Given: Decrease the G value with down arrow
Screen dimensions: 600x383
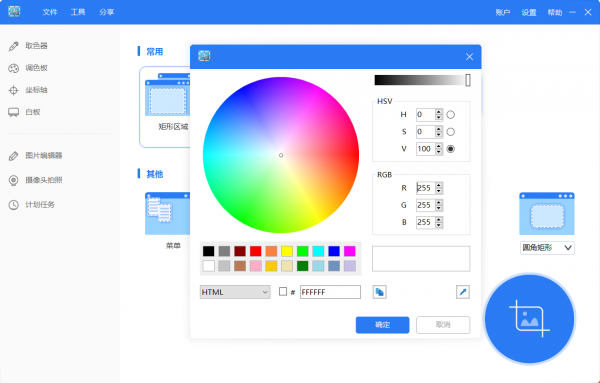Looking at the screenshot, I should tap(439, 208).
